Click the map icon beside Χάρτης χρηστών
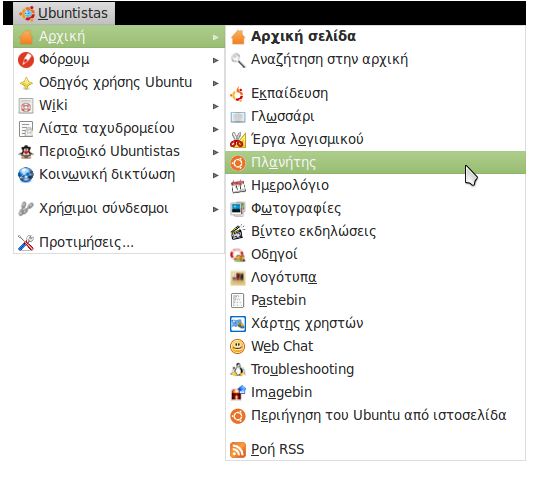This screenshot has height=490, width=540. click(238, 324)
